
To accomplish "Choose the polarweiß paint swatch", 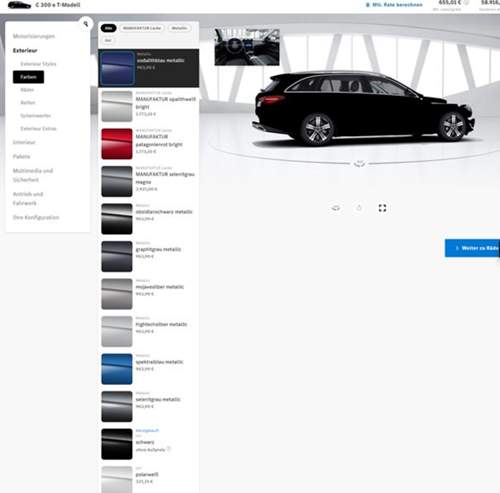I will [117, 479].
